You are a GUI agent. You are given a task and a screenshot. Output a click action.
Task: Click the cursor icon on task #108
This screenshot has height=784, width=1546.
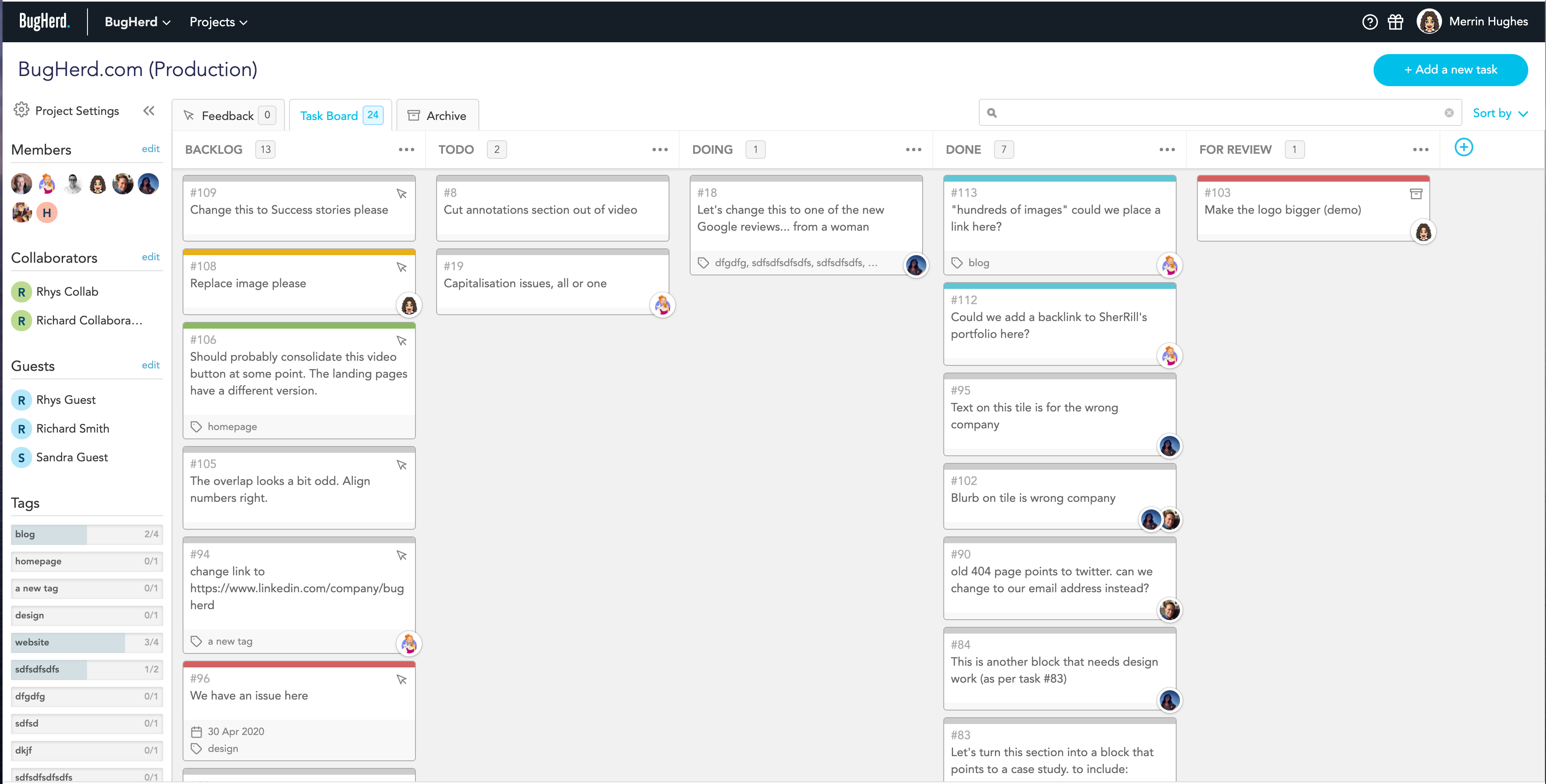[402, 267]
